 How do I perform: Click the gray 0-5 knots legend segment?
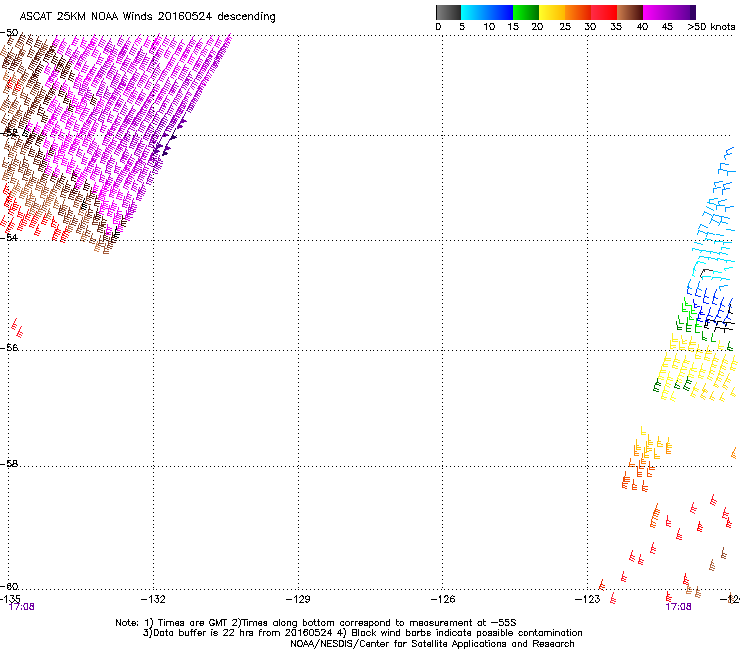[x=448, y=12]
